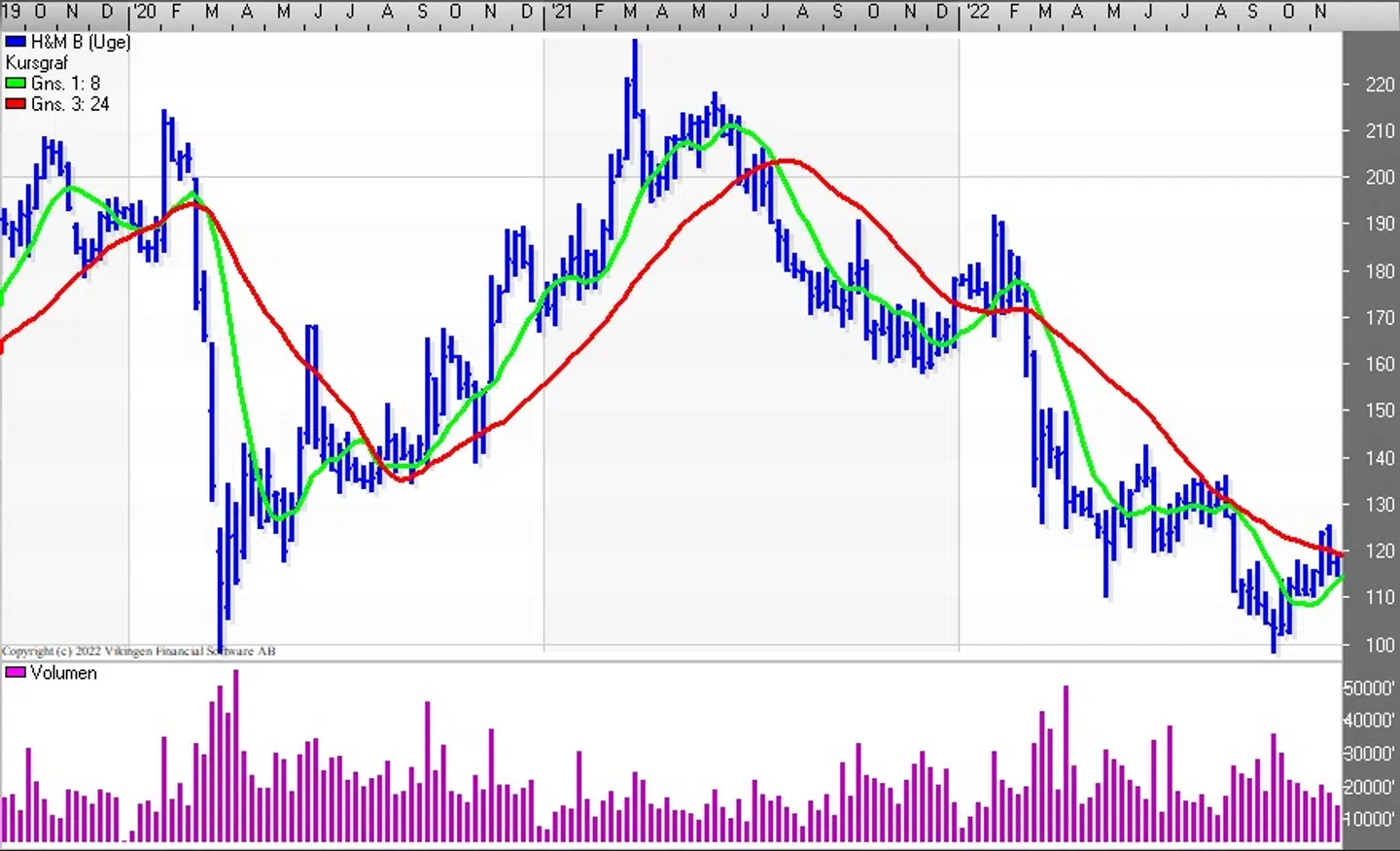Click the 200 label on price axis
Viewport: 1400px width, 851px height.
tap(1380, 177)
